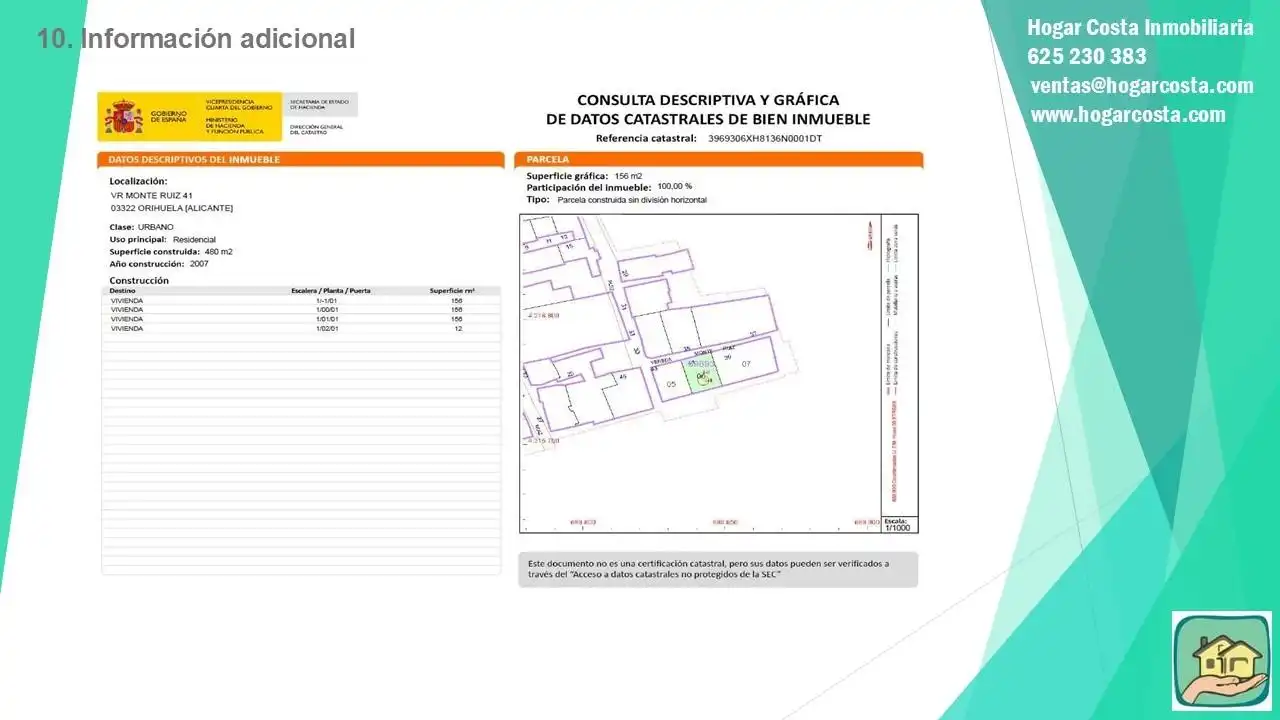
Task: Select the 1/02/01 table cell
Action: 328,329
